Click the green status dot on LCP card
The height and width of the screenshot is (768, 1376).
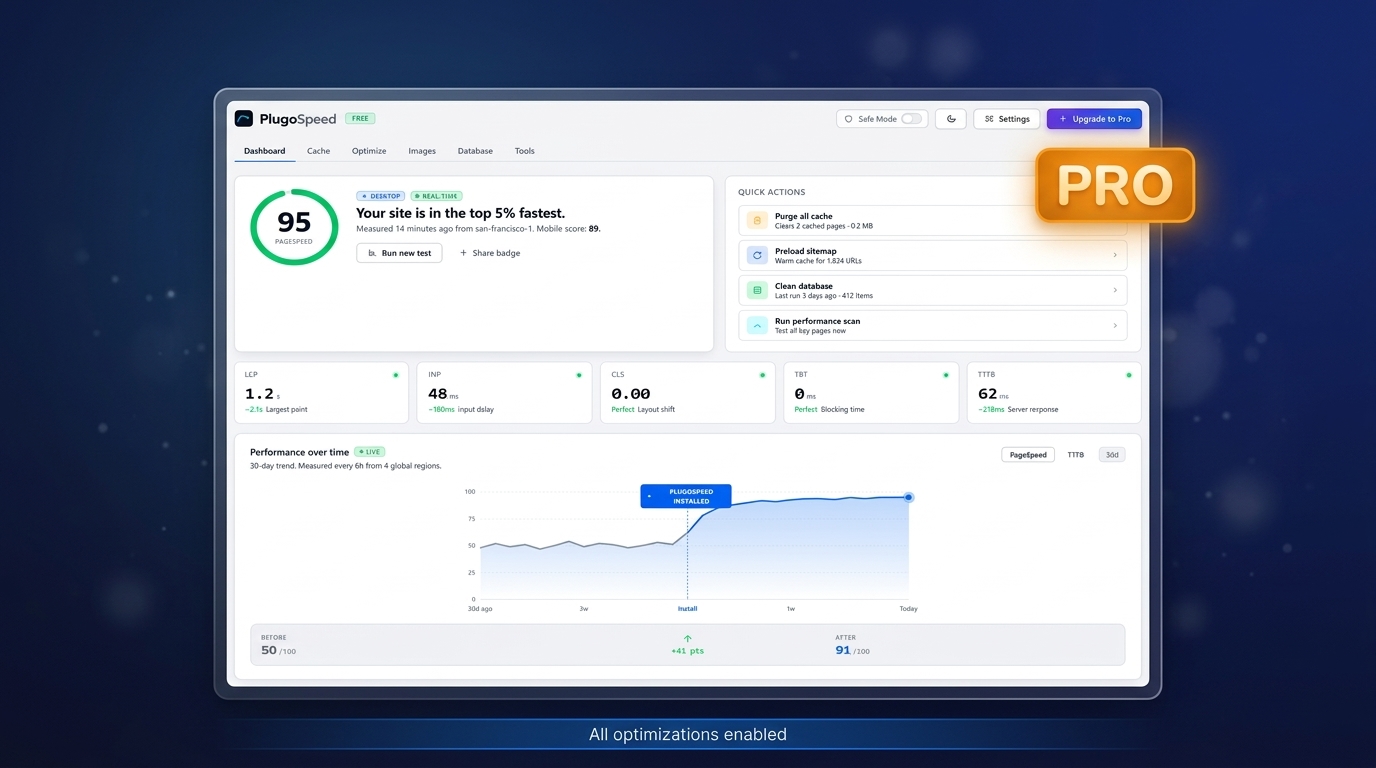point(396,375)
